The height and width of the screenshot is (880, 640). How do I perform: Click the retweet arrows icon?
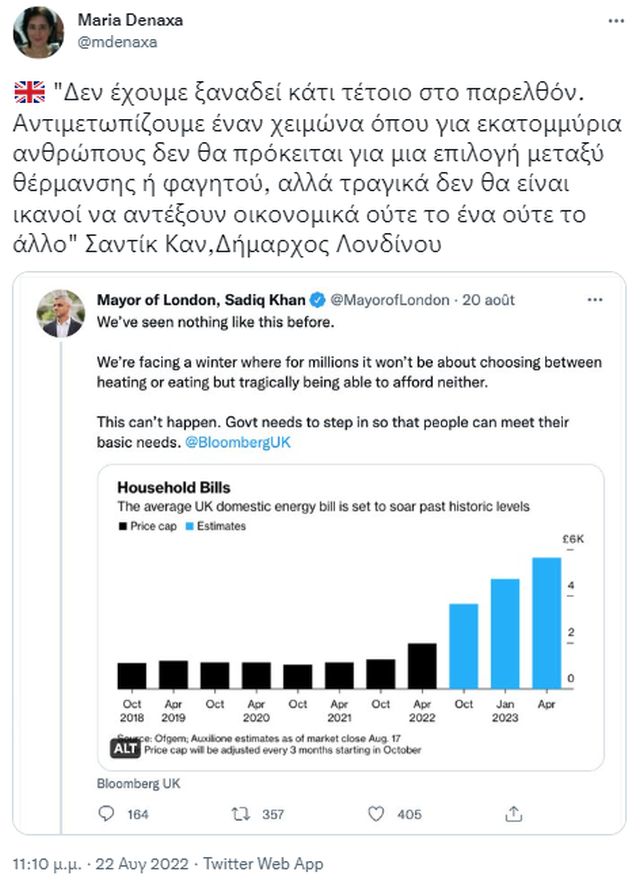point(240,814)
